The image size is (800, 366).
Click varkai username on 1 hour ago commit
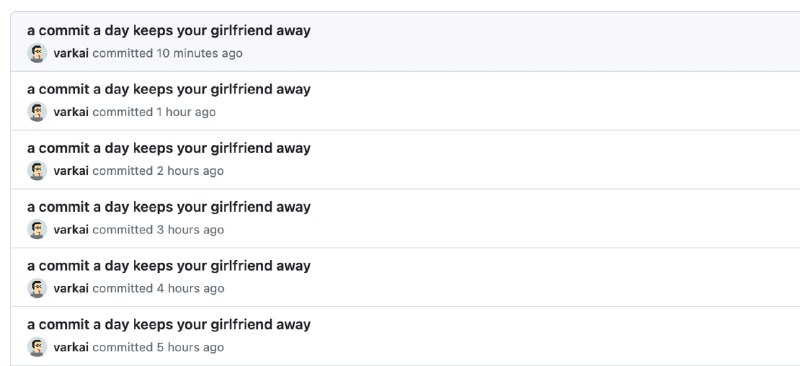(x=71, y=112)
